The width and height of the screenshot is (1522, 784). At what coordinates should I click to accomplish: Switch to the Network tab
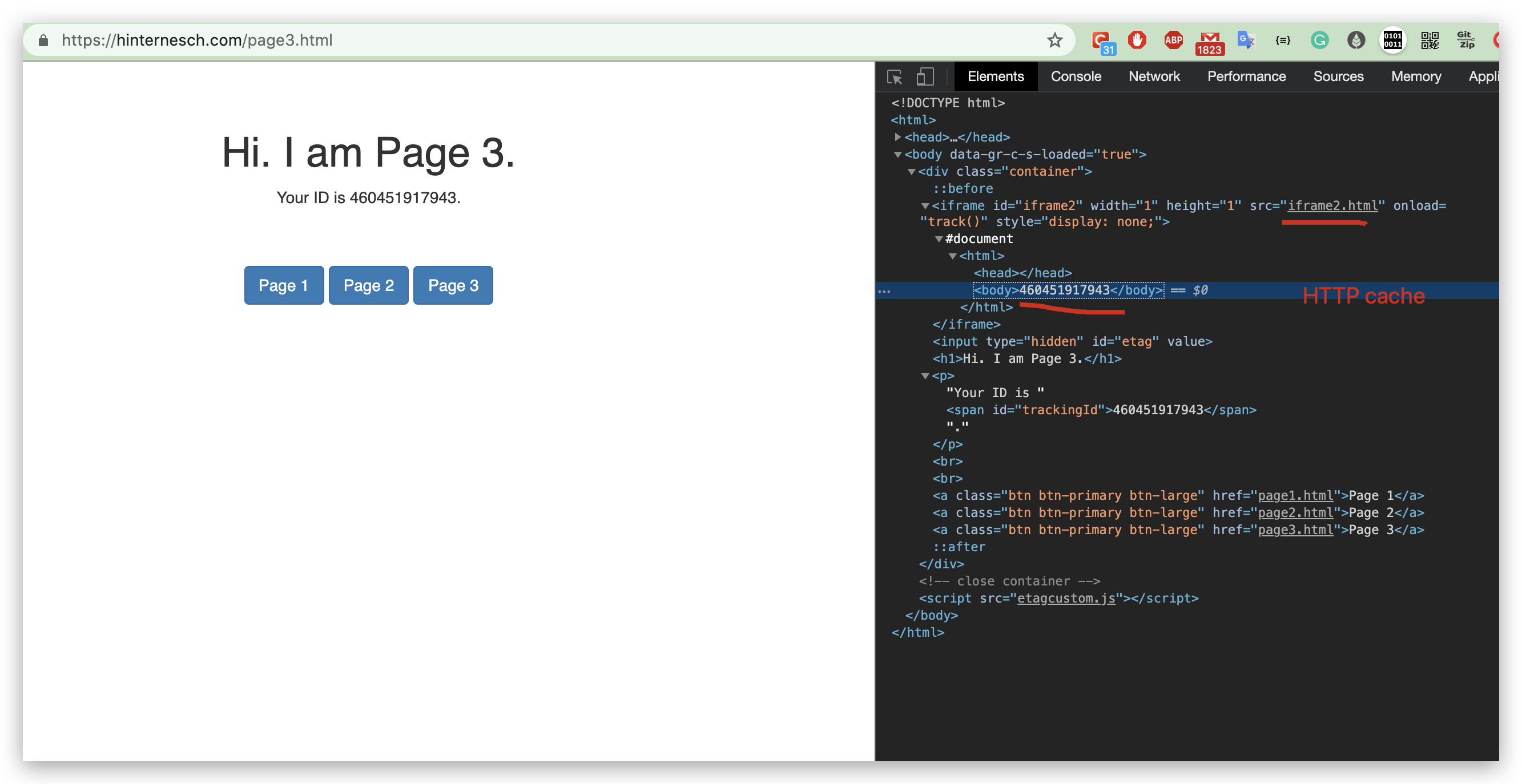[x=1154, y=76]
